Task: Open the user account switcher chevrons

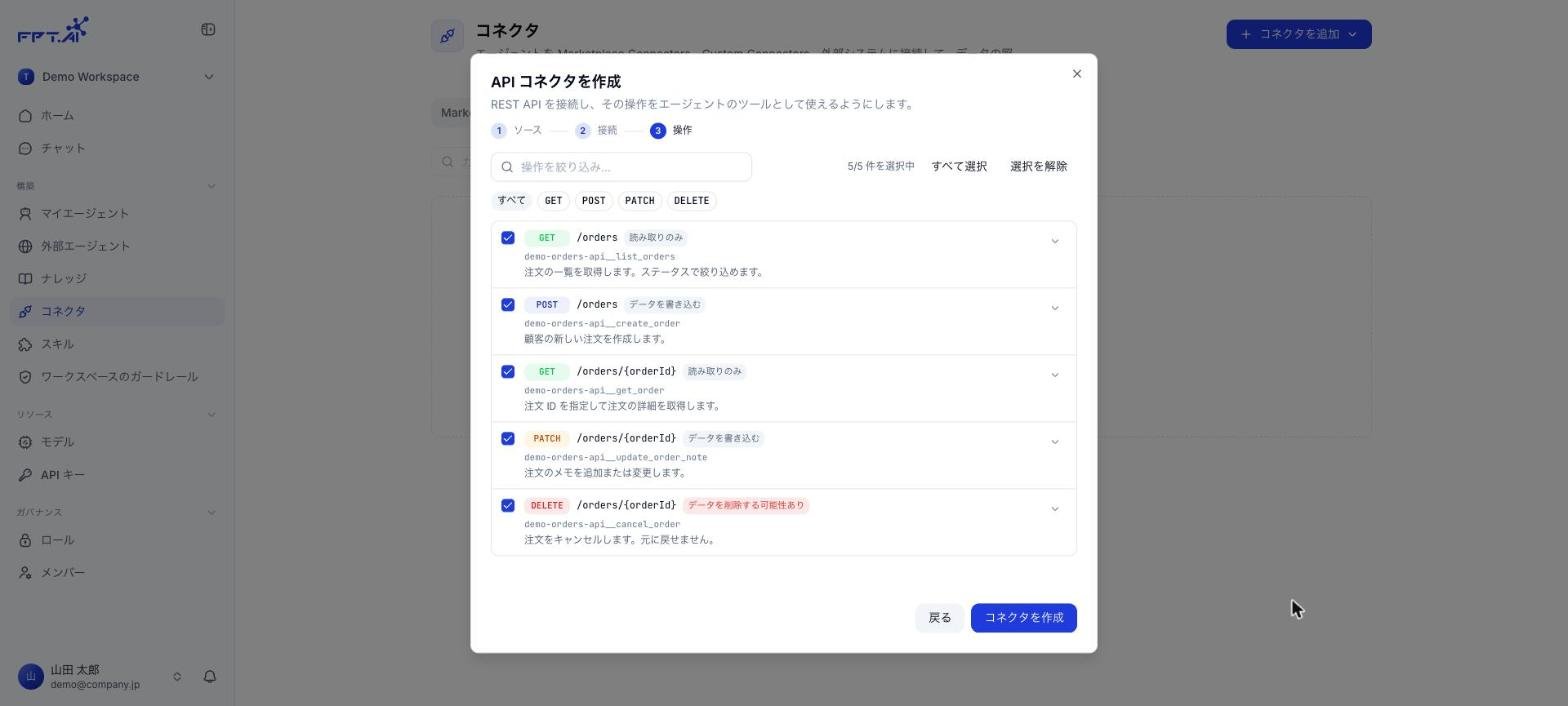Action: 177,677
